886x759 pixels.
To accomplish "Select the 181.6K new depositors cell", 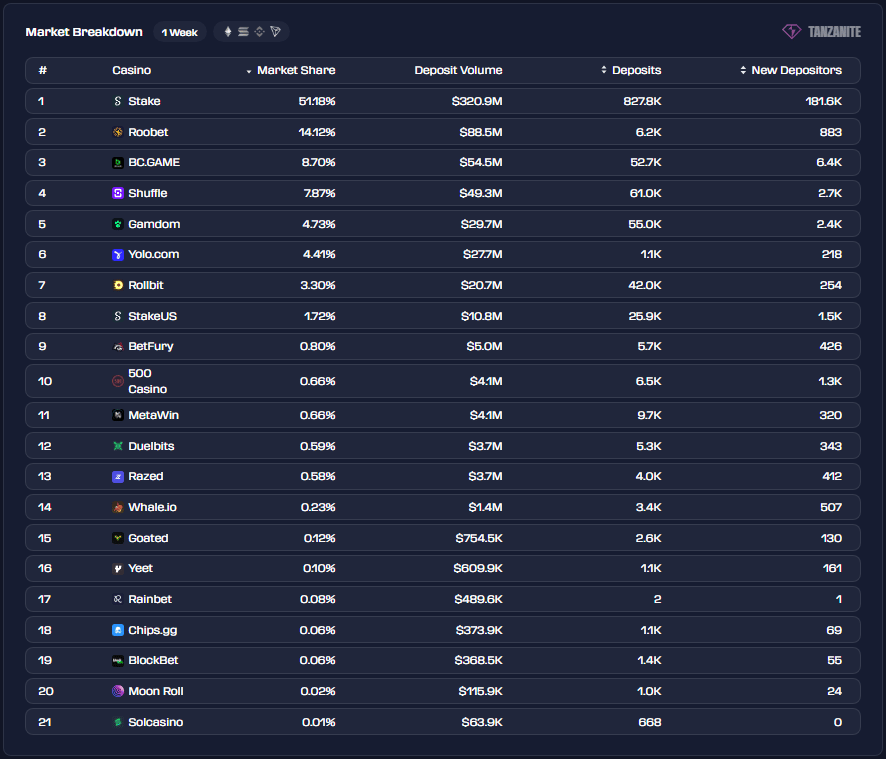I will (x=824, y=101).
